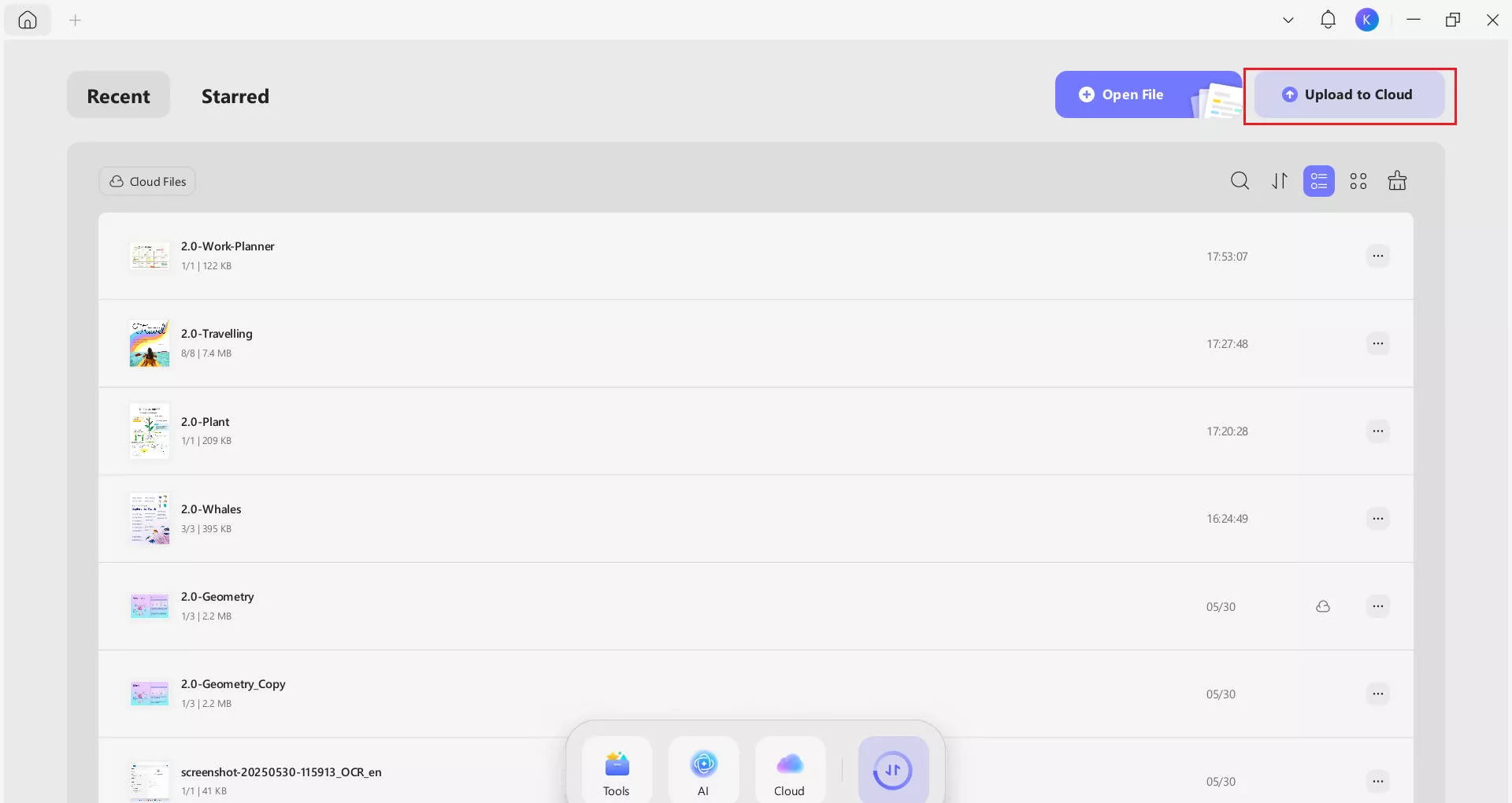Open the title bar dropdown chevron
This screenshot has width=1512, height=803.
[x=1288, y=20]
